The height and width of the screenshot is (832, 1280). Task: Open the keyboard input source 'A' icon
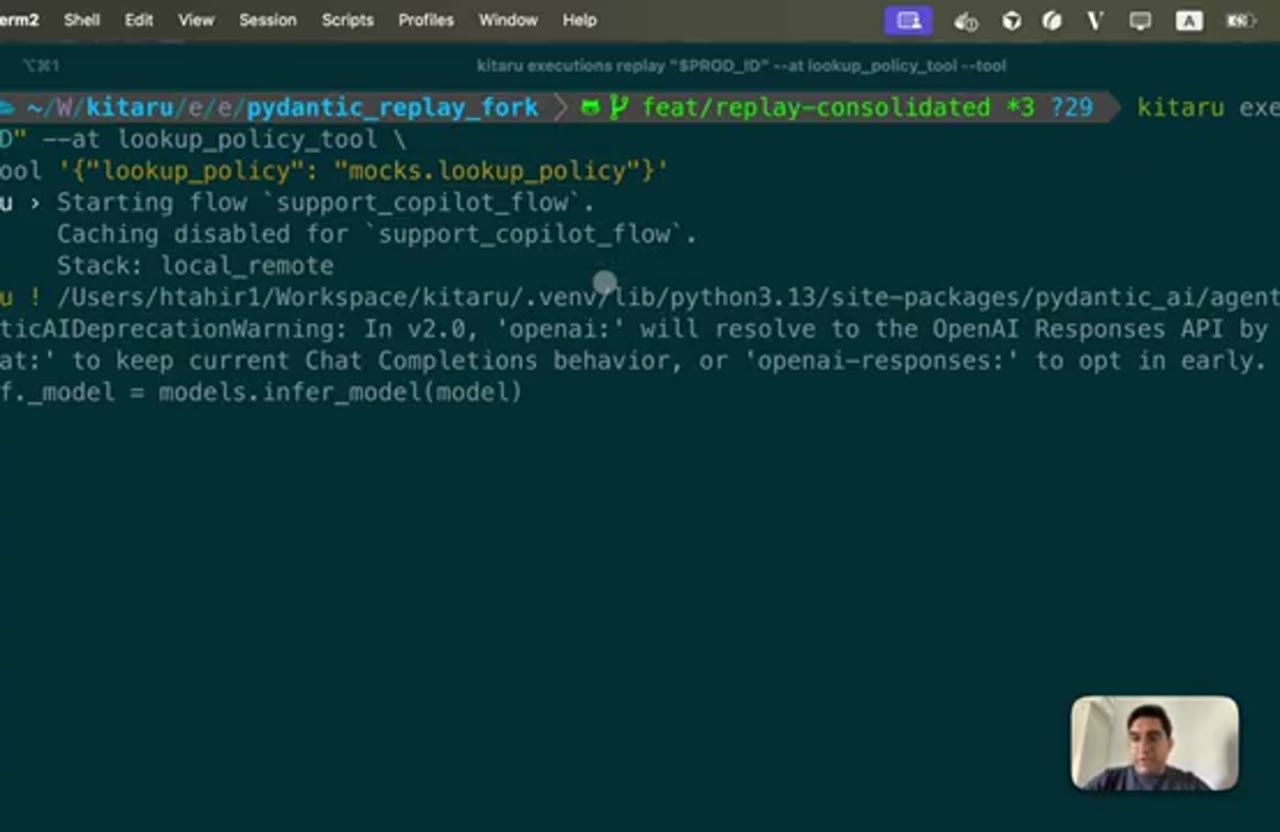coord(1189,21)
